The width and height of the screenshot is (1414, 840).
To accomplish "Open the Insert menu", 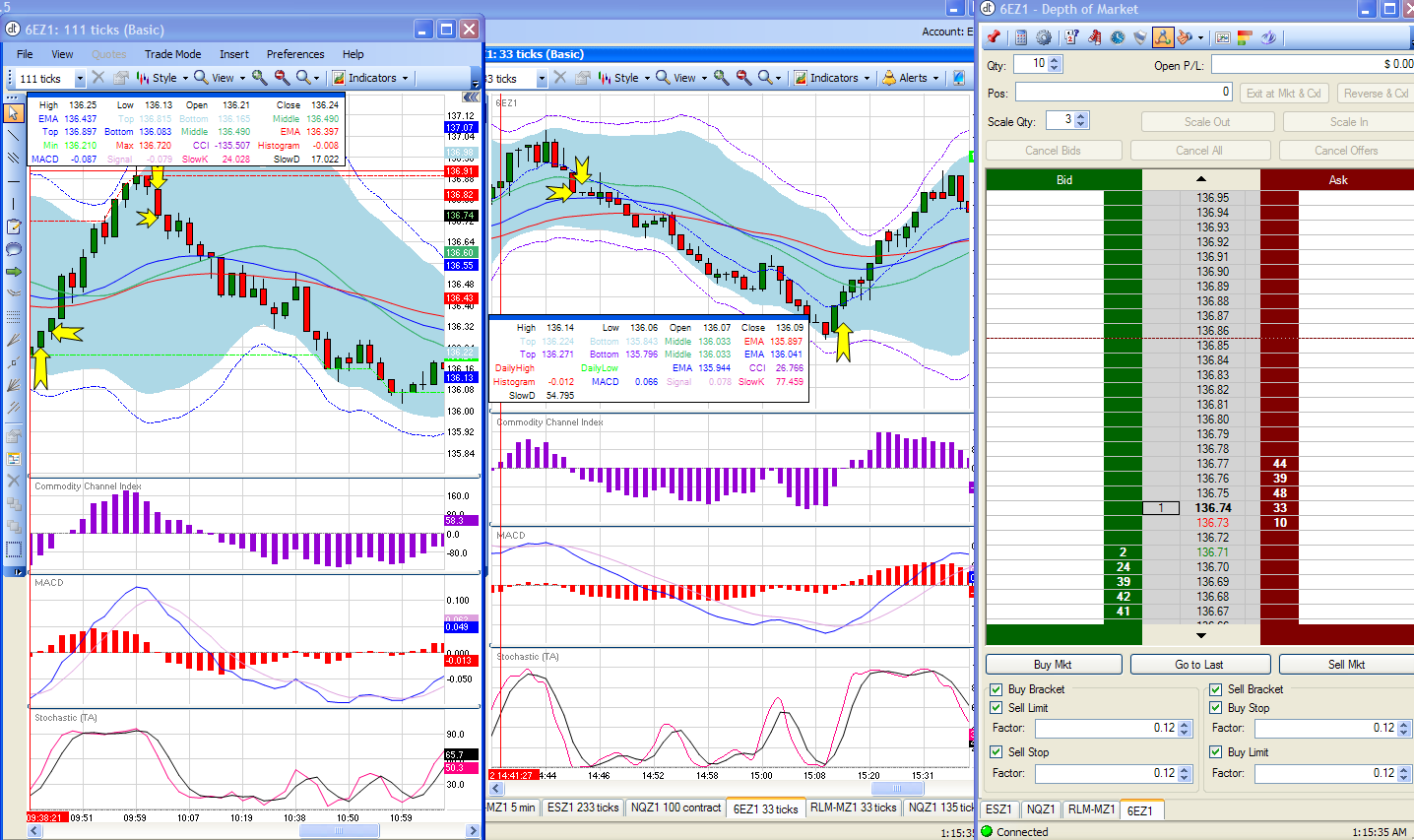I will coord(234,54).
